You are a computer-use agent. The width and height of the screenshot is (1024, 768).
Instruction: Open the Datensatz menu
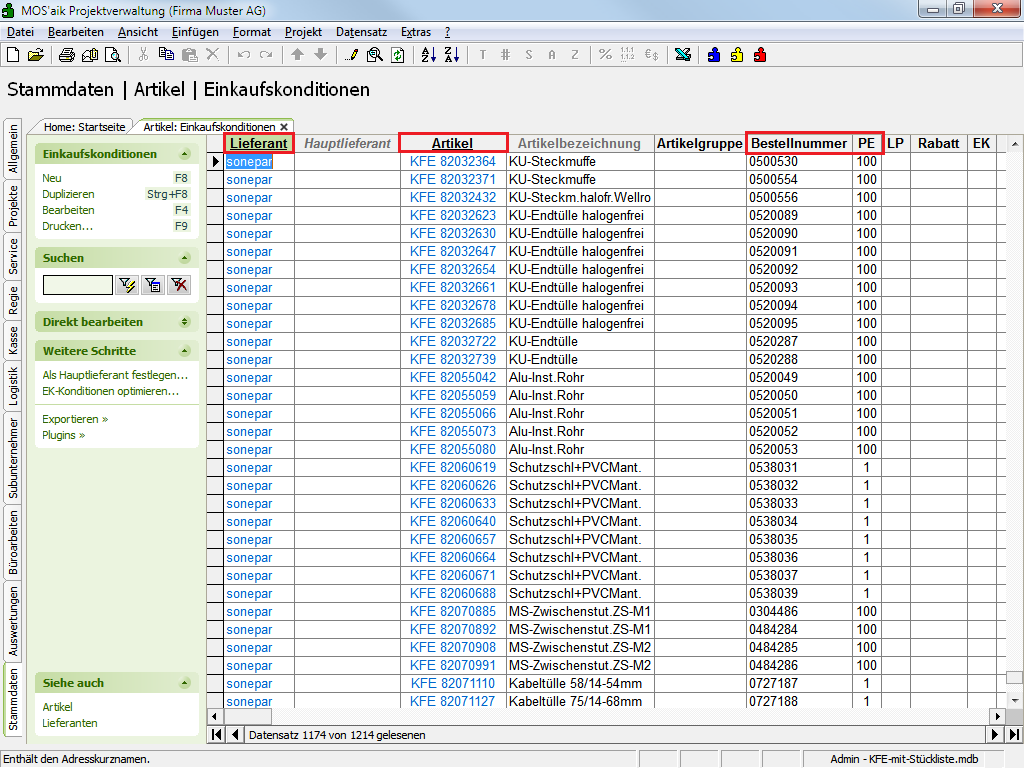coord(361,32)
